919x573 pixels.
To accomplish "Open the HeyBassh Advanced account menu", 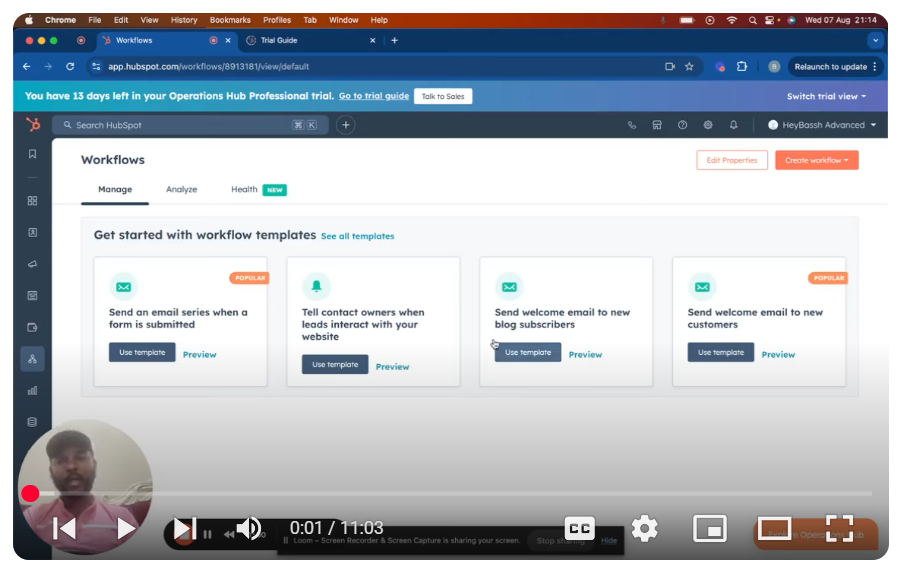I will (822, 125).
